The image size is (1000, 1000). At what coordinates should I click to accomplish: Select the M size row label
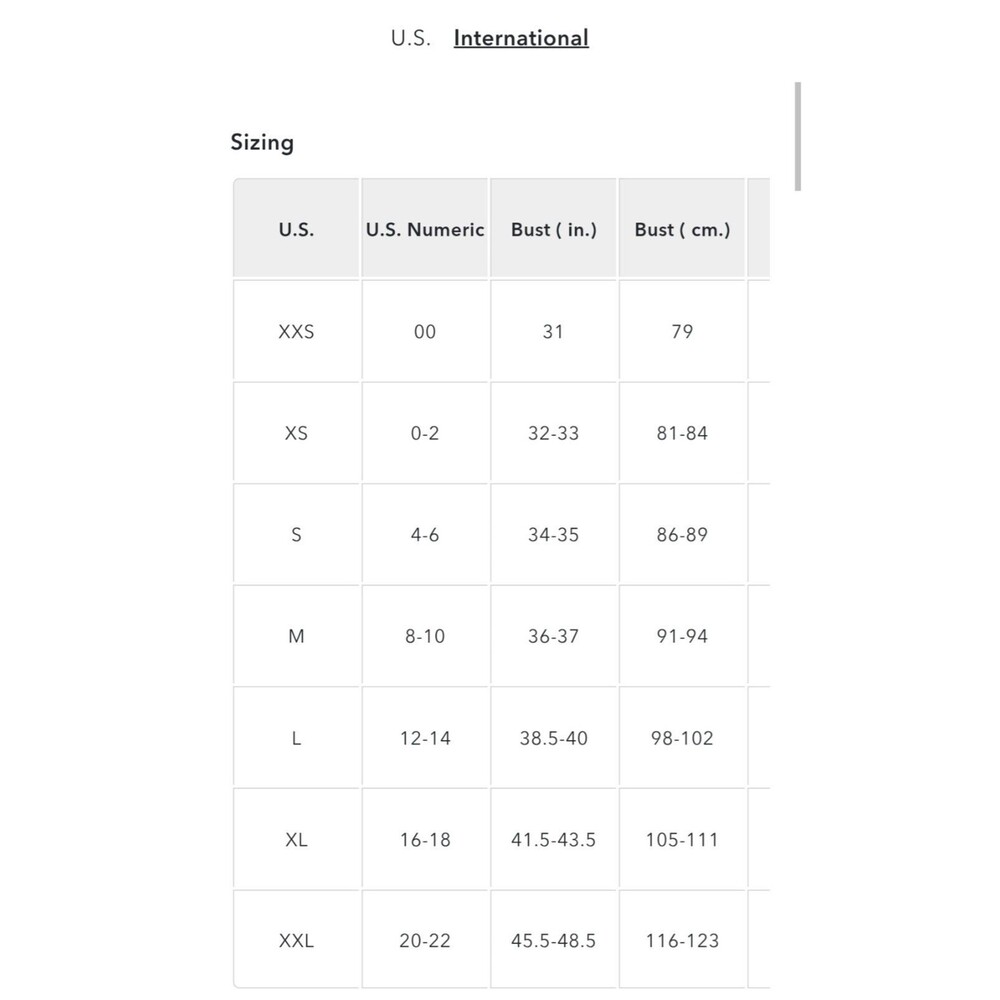[297, 635]
